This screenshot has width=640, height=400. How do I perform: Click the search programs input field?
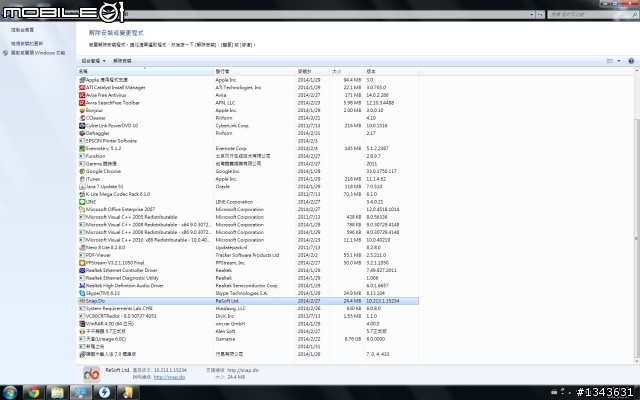(x=589, y=14)
